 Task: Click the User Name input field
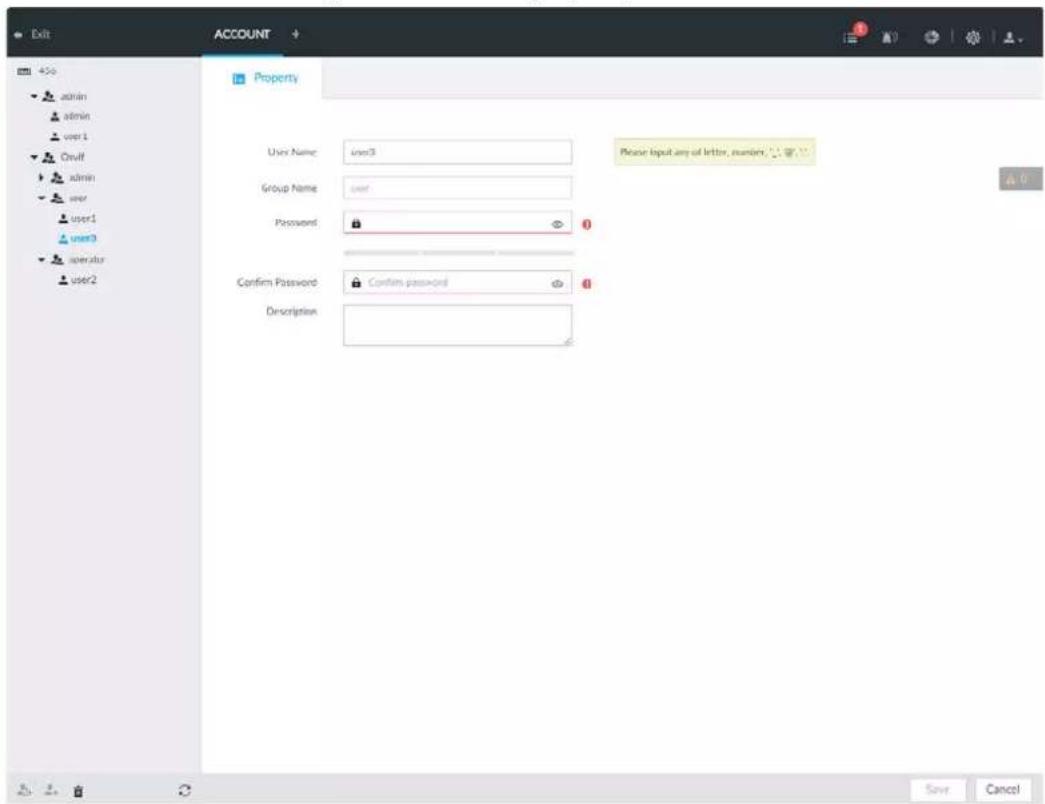(x=457, y=152)
